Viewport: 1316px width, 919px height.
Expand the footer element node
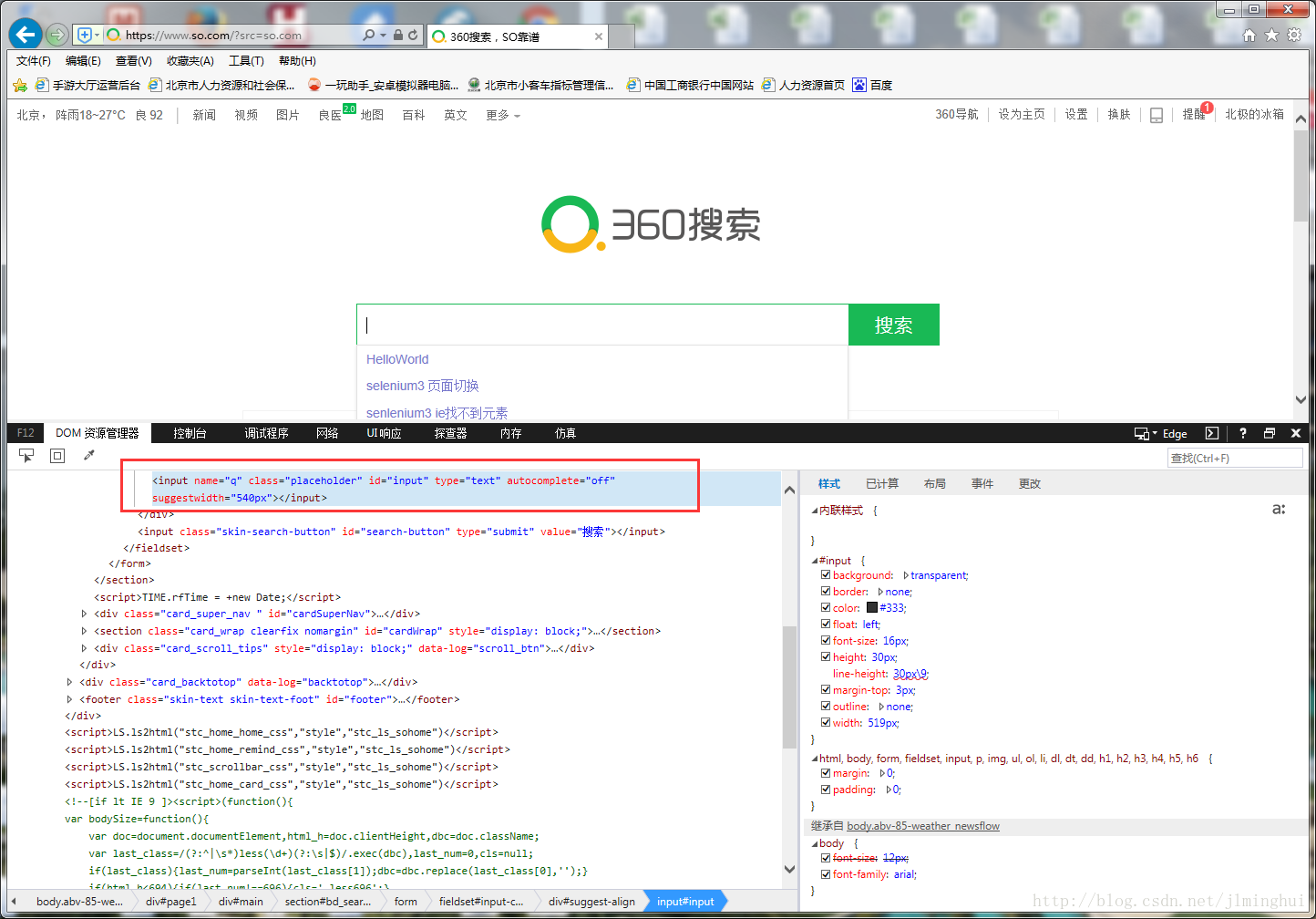(70, 699)
